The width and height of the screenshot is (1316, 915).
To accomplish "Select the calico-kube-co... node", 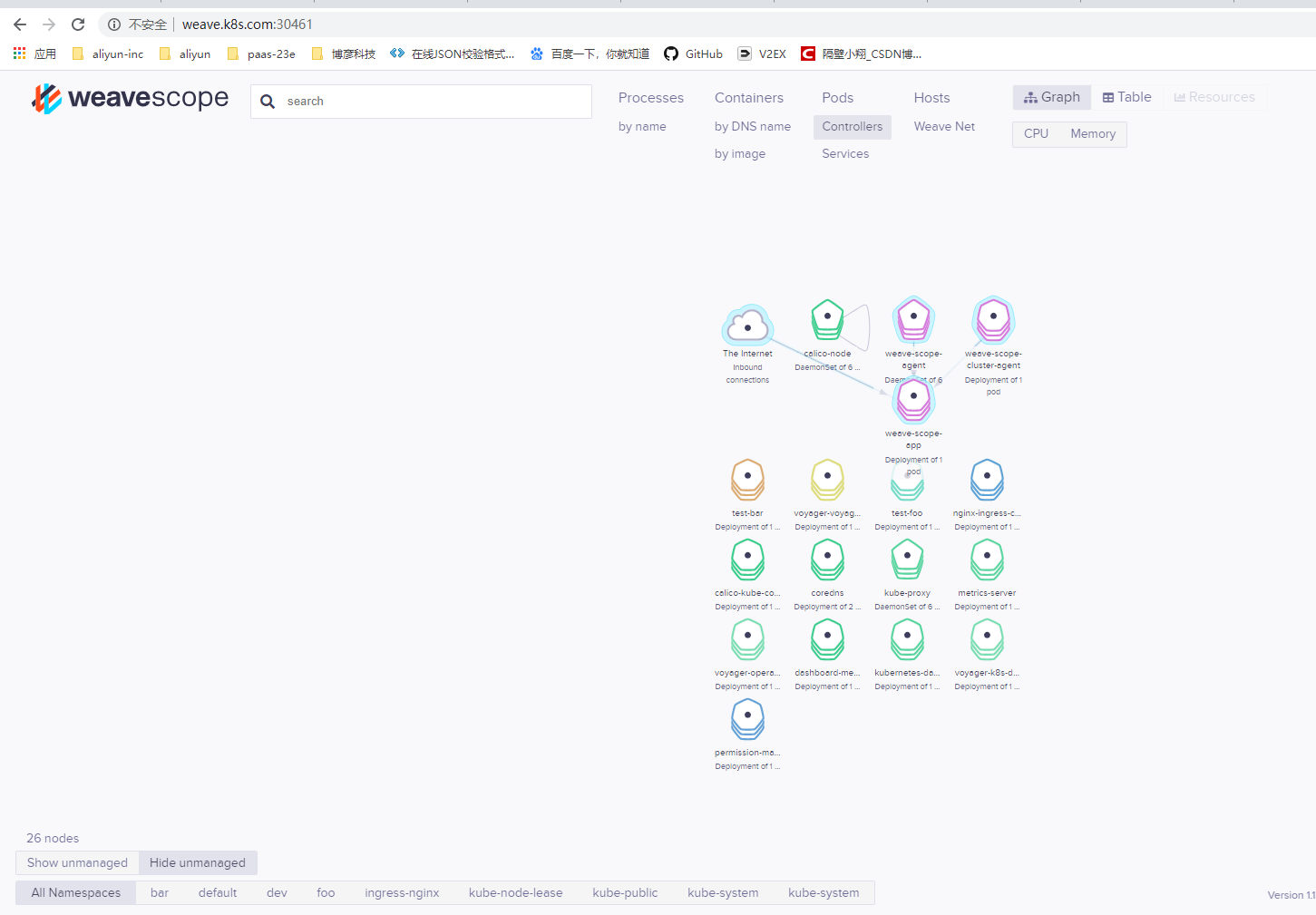I will (x=747, y=559).
